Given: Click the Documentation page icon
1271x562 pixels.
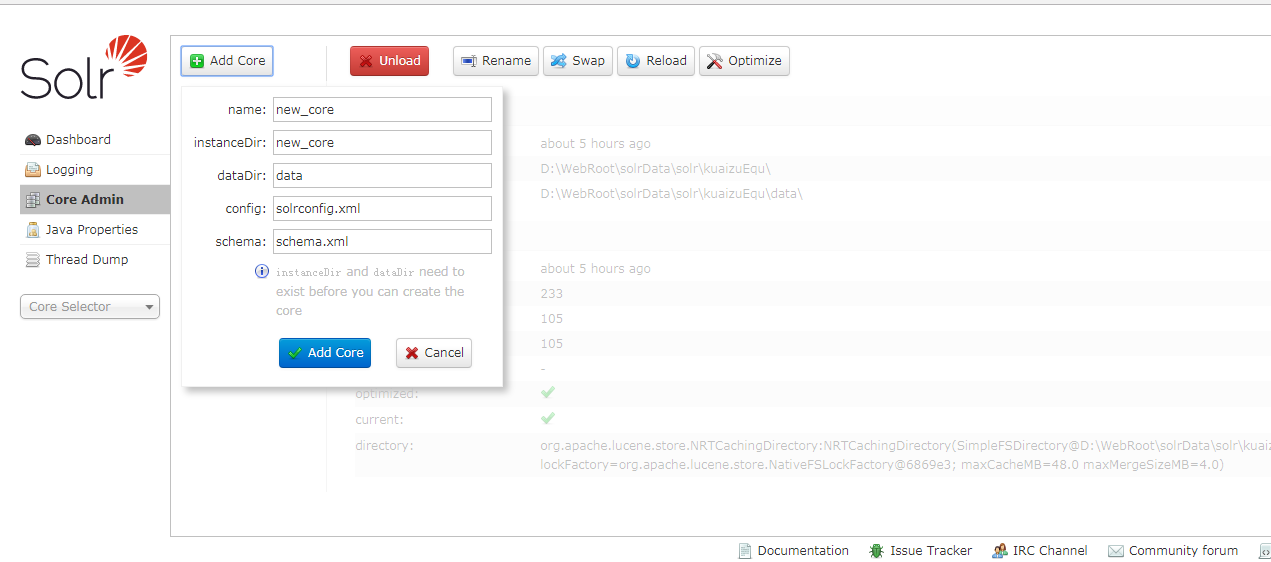Looking at the screenshot, I should (x=745, y=551).
